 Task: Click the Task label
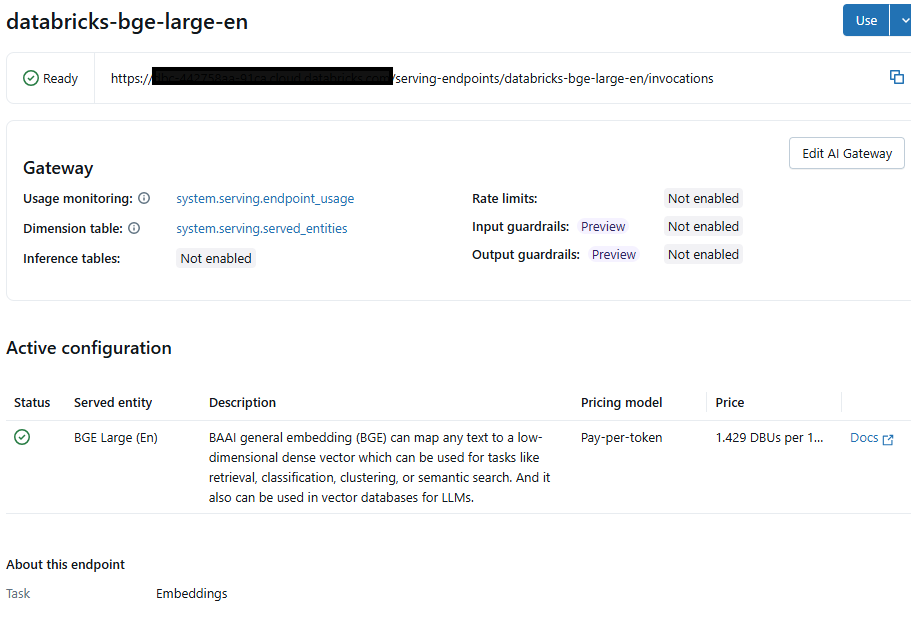click(18, 593)
